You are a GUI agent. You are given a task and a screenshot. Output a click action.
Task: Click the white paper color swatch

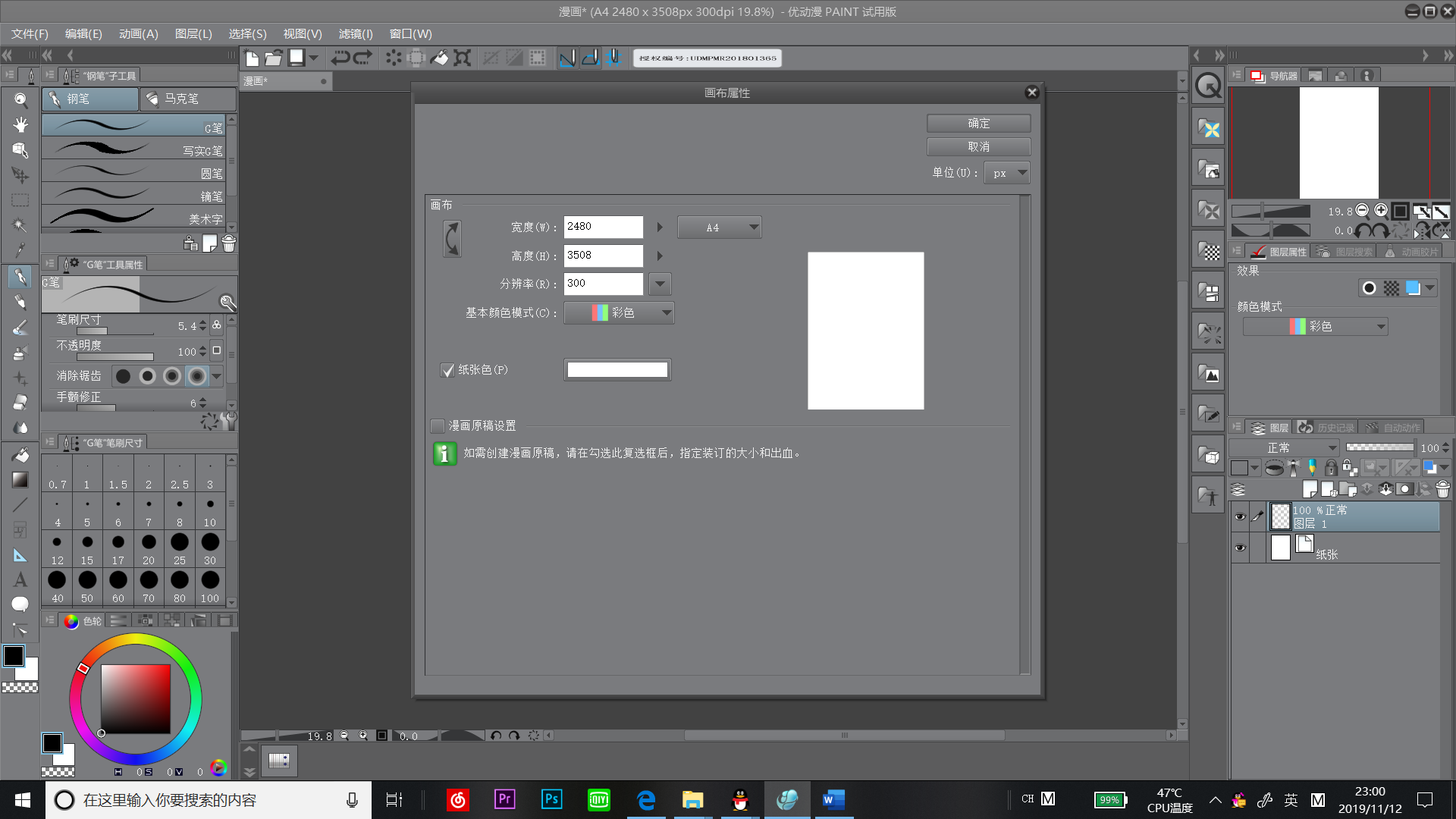point(617,369)
